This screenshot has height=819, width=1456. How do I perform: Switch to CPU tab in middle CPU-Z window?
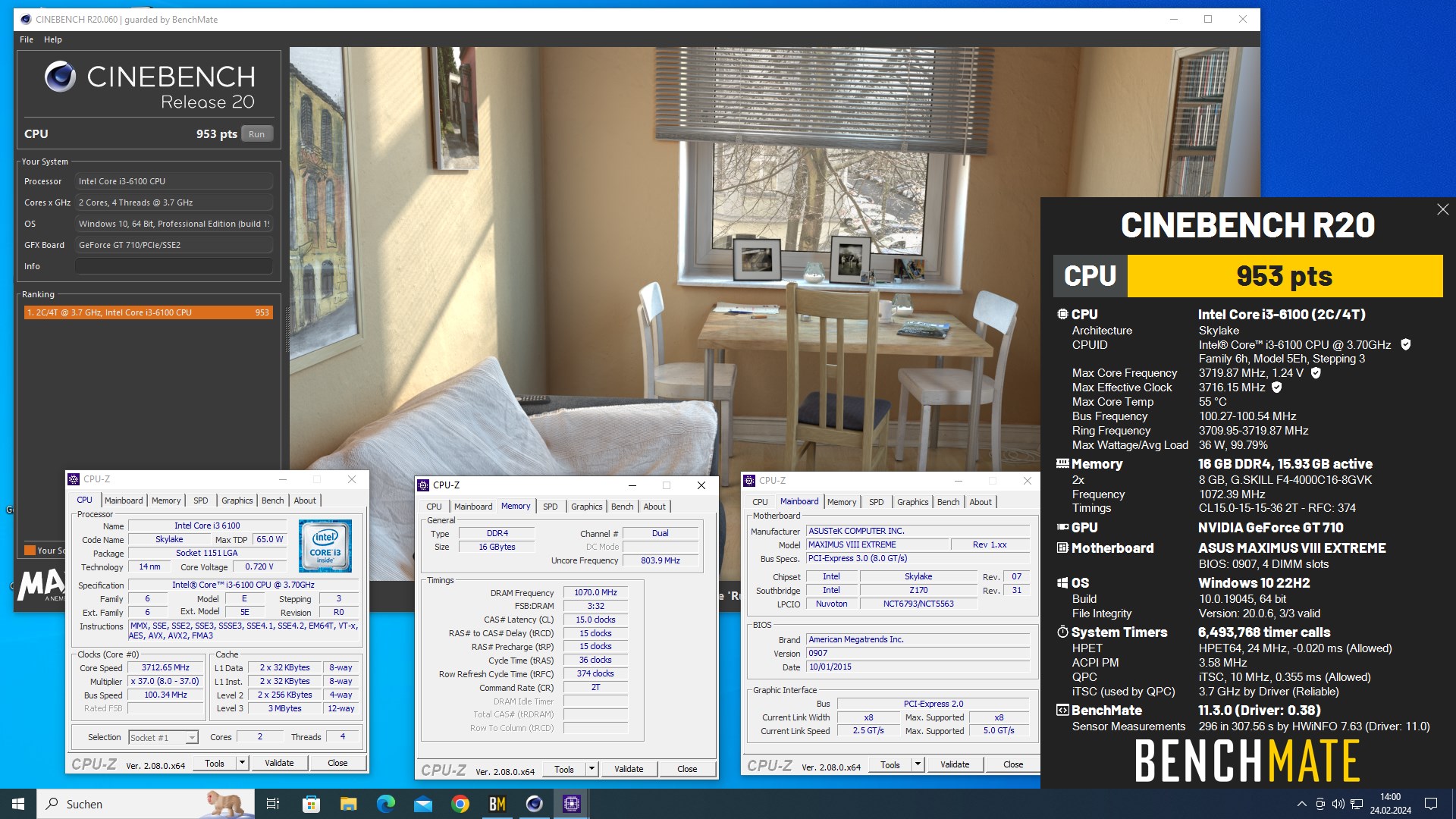click(434, 507)
